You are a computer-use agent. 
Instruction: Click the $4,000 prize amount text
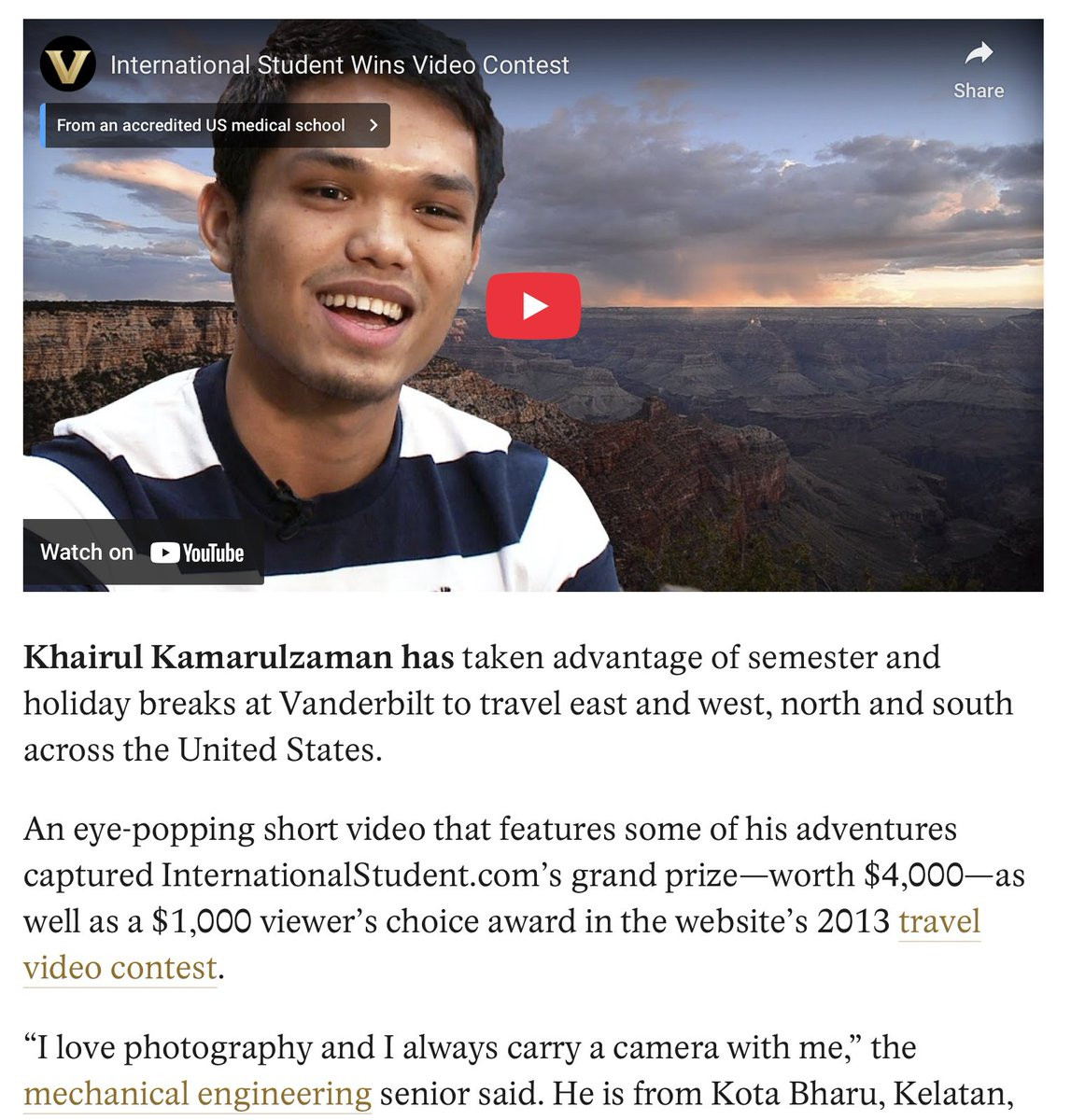[913, 875]
